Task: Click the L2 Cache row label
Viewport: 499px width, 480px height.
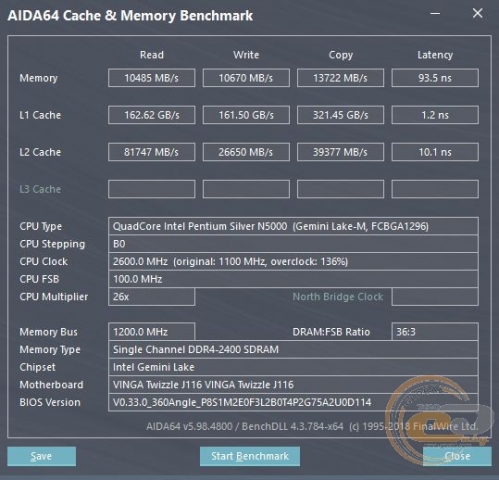Action: click(40, 152)
